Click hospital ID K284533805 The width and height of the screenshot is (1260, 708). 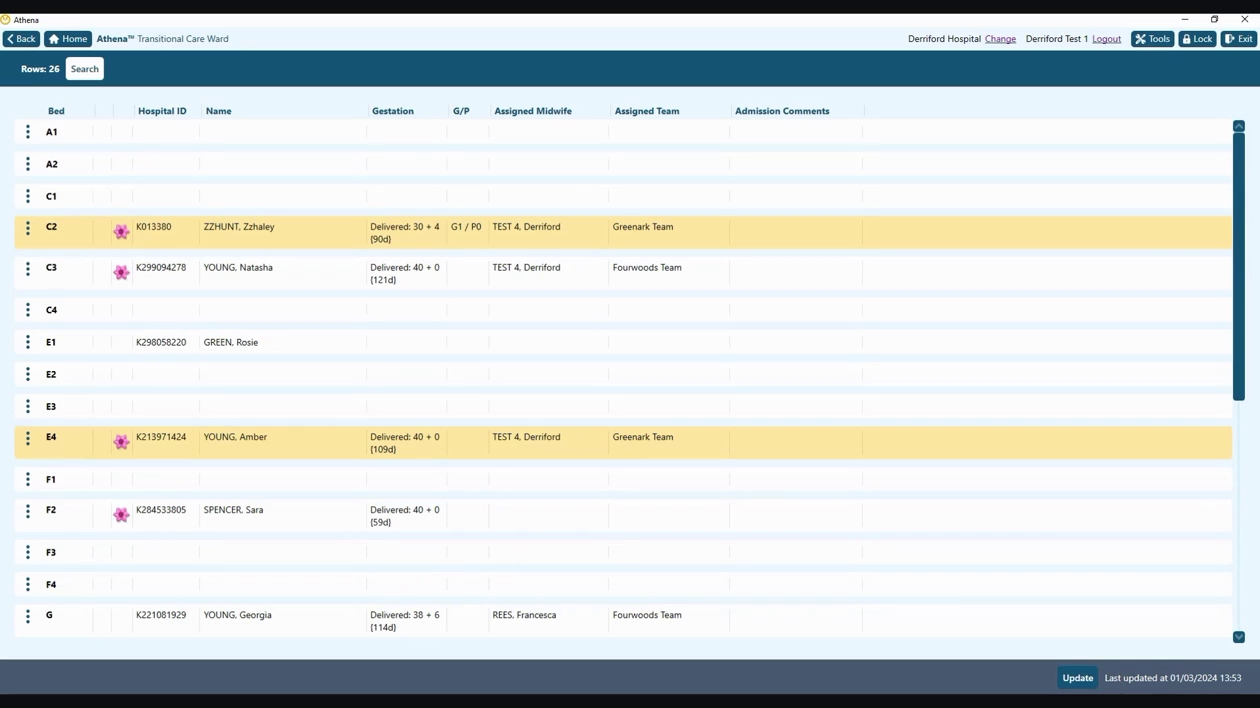click(x=161, y=510)
